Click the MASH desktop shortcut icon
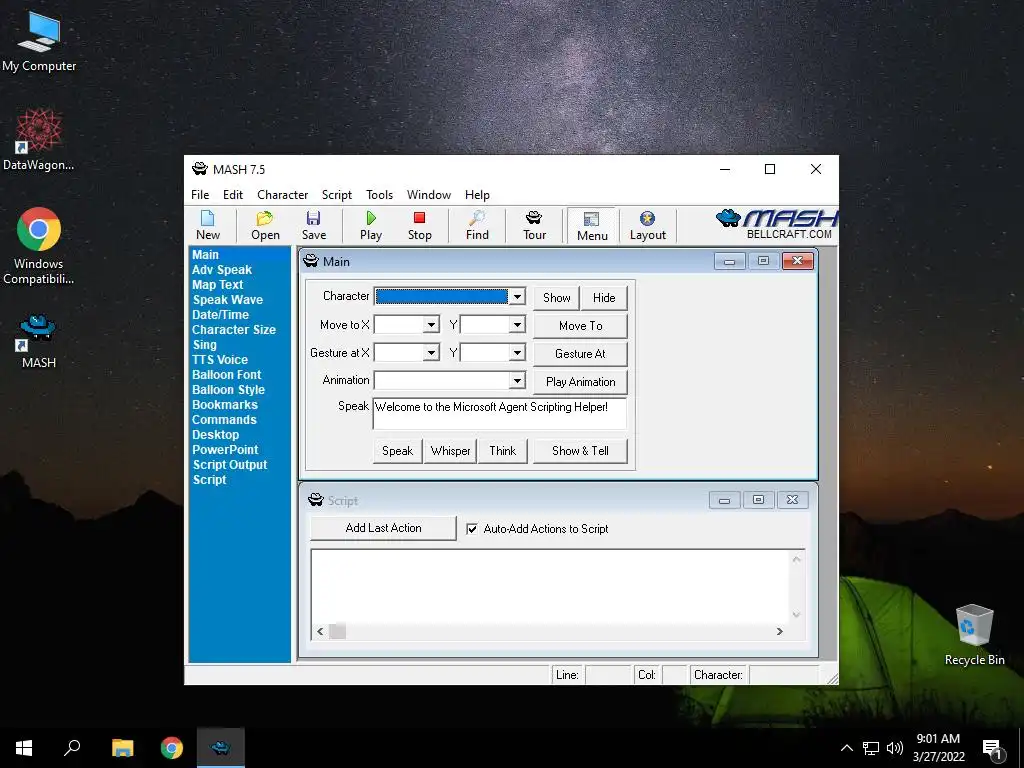Viewport: 1024px width, 768px height. tap(38, 341)
